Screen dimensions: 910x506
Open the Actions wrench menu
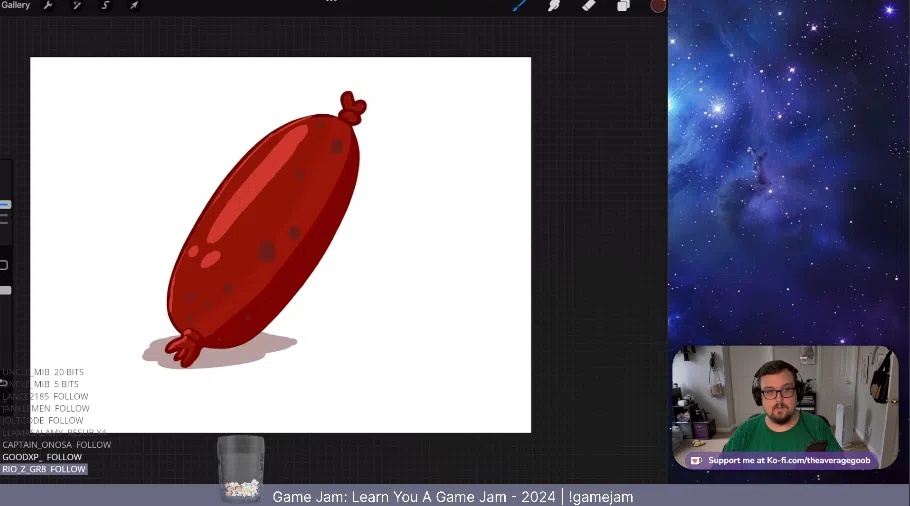point(47,6)
